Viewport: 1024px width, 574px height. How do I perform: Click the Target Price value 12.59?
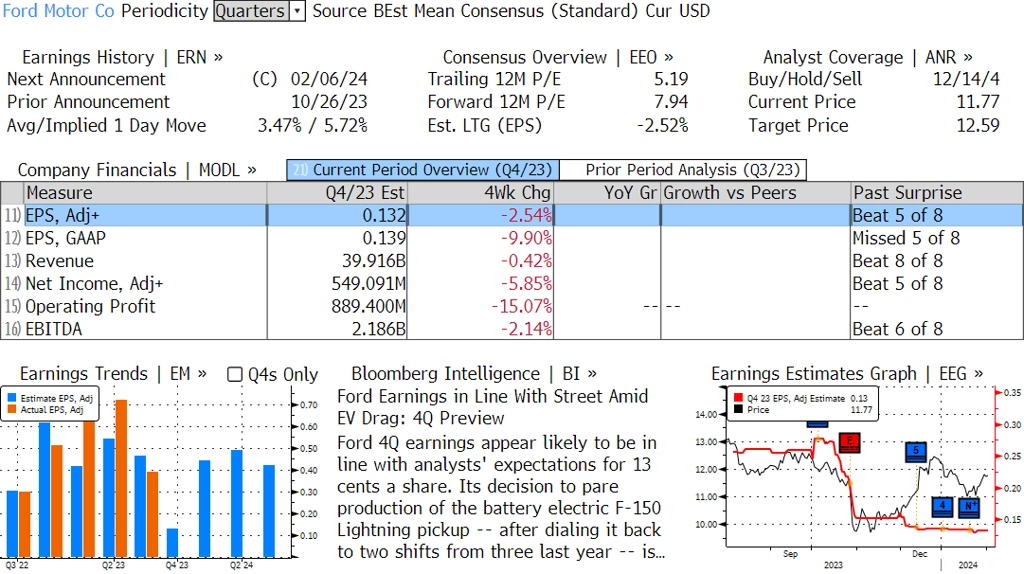(x=978, y=125)
